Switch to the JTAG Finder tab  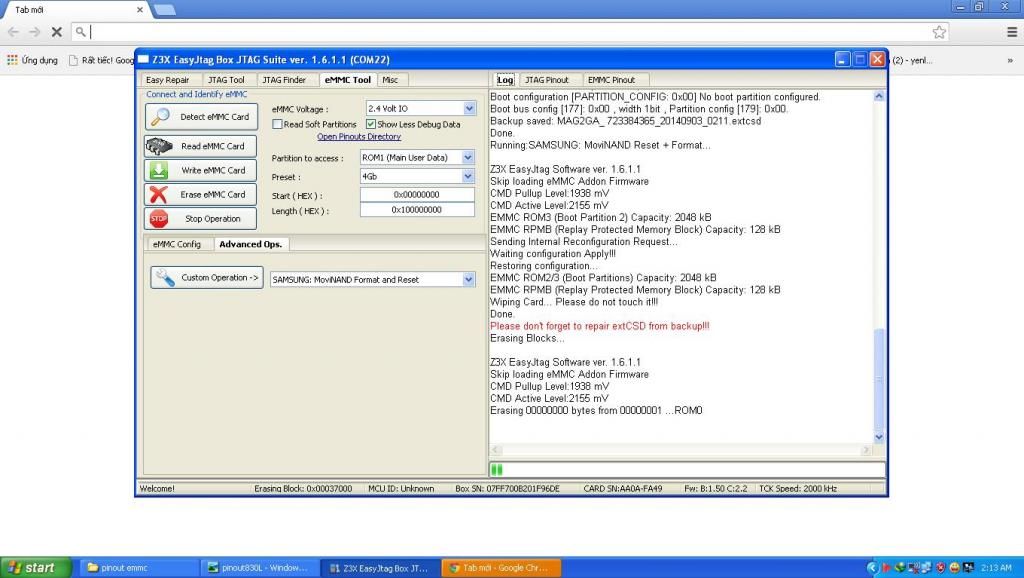(x=284, y=80)
